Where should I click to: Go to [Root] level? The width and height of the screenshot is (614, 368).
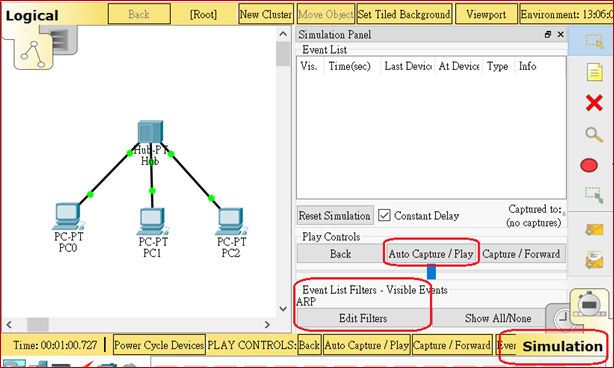(x=203, y=14)
